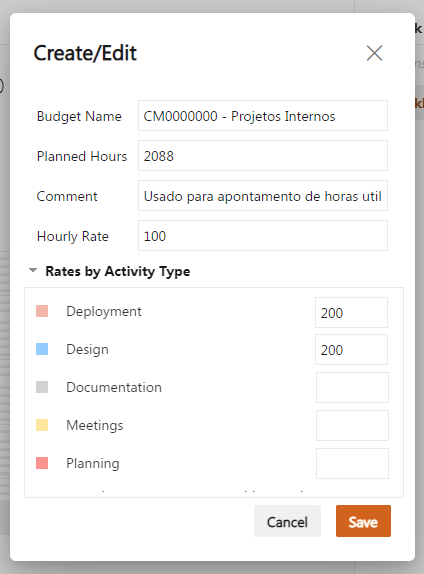This screenshot has width=424, height=574.
Task: Click the Rates by Activity Type heading
Action: coord(118,271)
